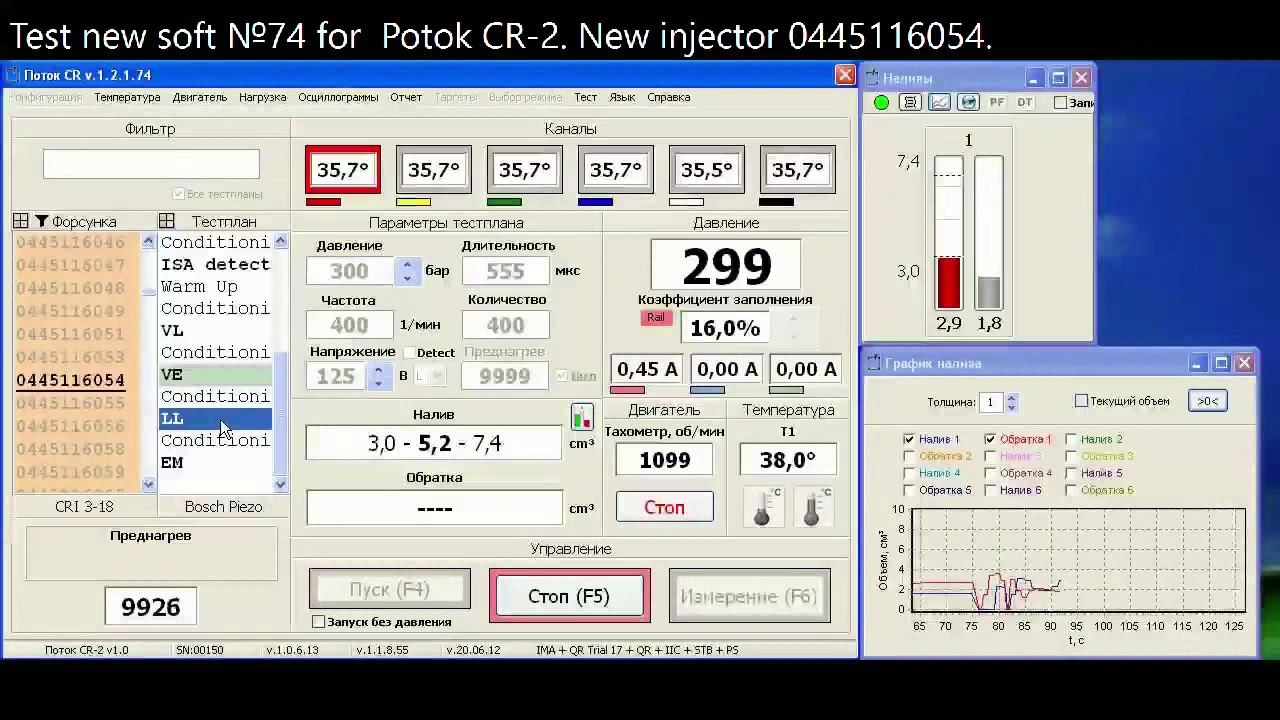Click down arrow of Форсунка list scrollbar
The width and height of the screenshot is (1280, 720).
[x=149, y=485]
